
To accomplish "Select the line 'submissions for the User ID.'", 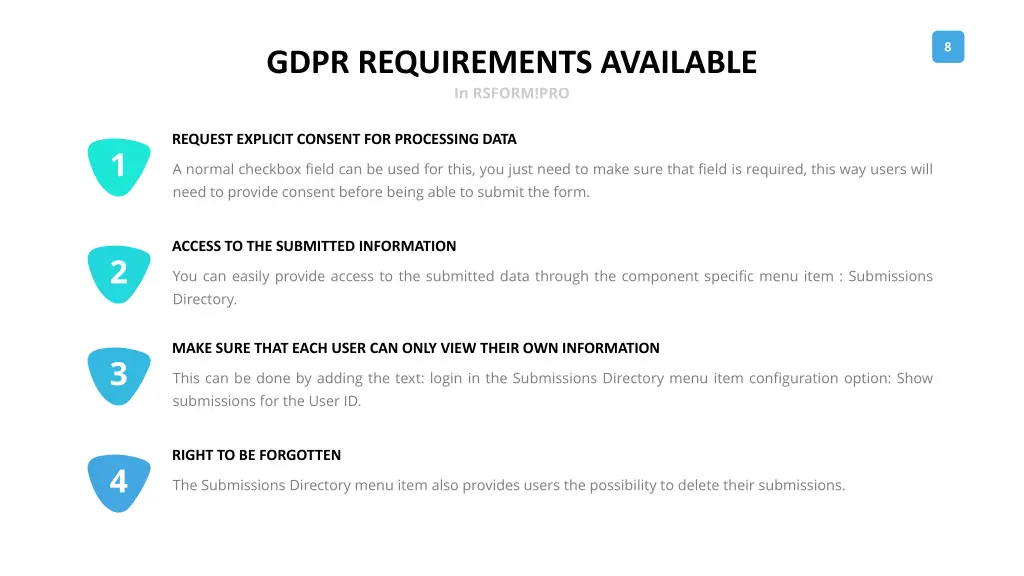I will pyautogui.click(x=267, y=401).
